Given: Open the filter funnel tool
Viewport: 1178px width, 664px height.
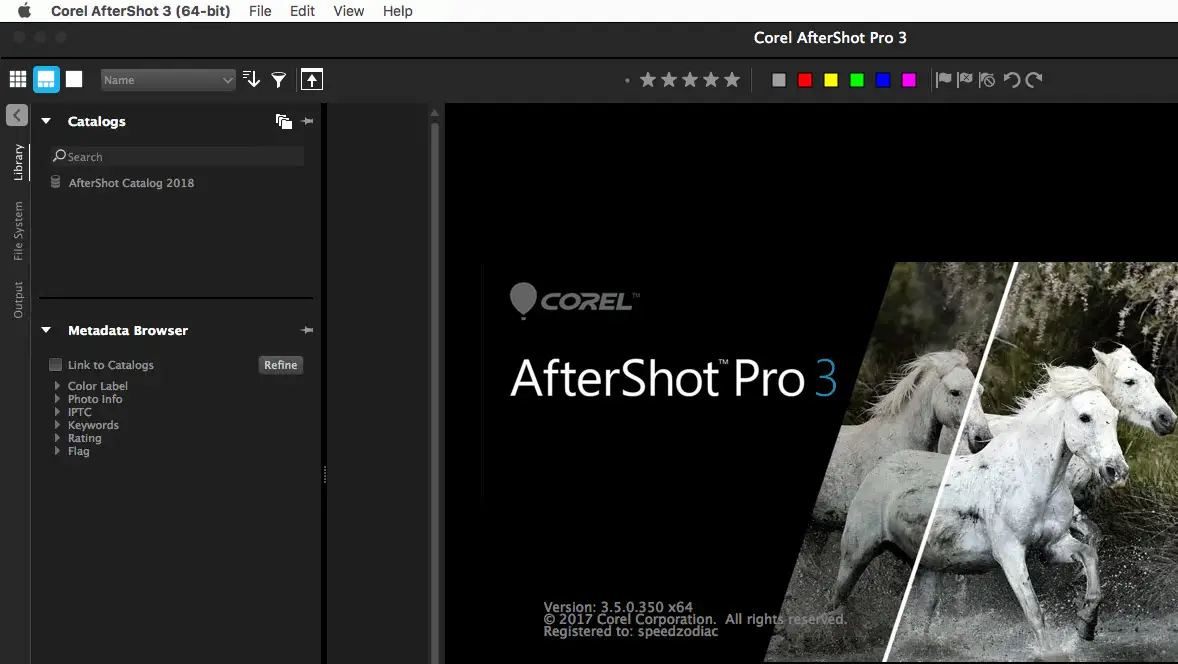Looking at the screenshot, I should tap(279, 80).
